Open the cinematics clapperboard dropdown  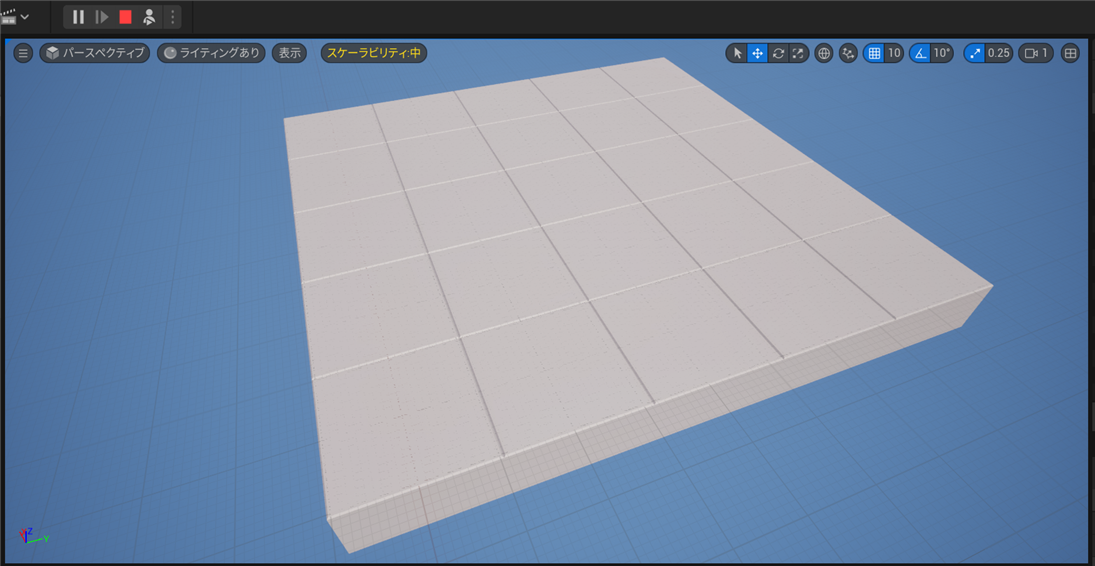point(15,17)
